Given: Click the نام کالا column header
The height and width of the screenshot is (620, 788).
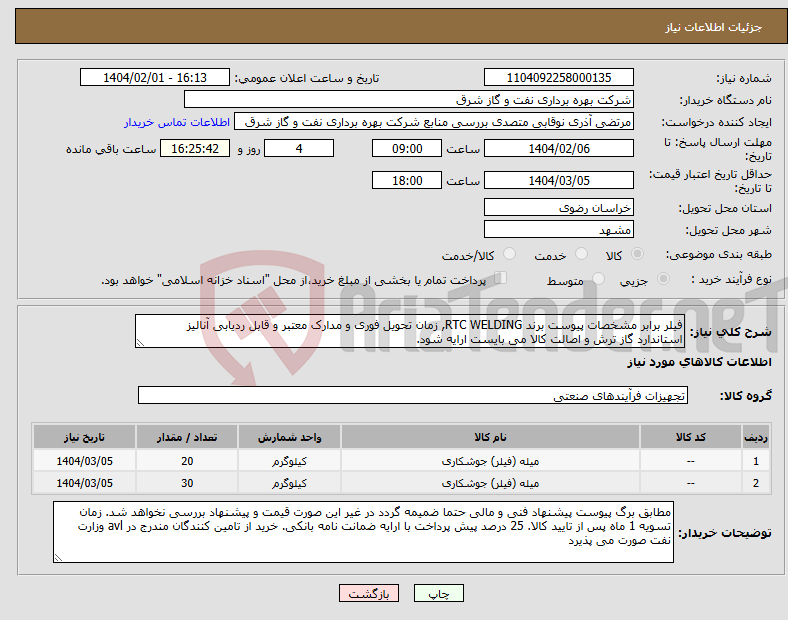Looking at the screenshot, I should pos(490,437).
